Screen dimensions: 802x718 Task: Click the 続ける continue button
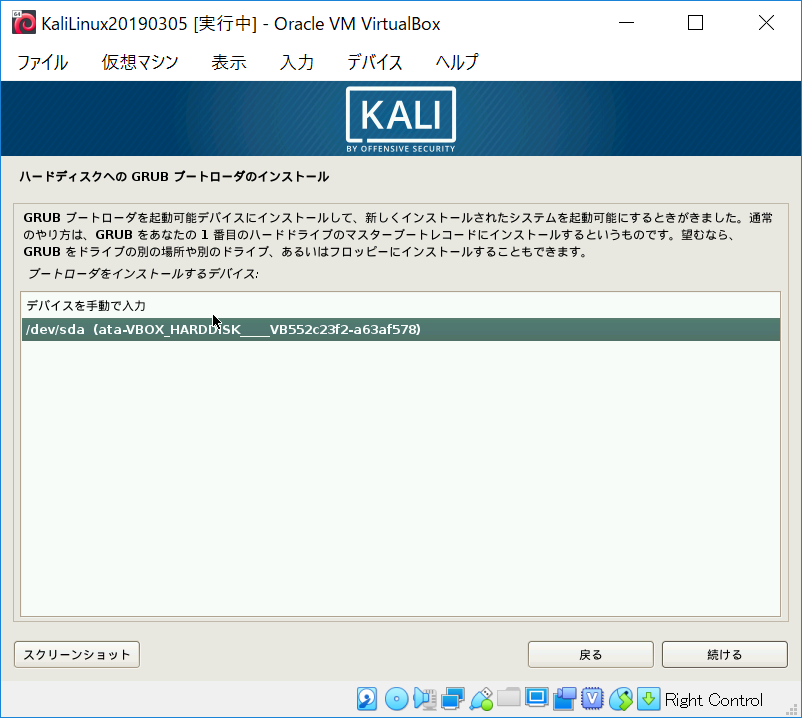[x=725, y=655]
